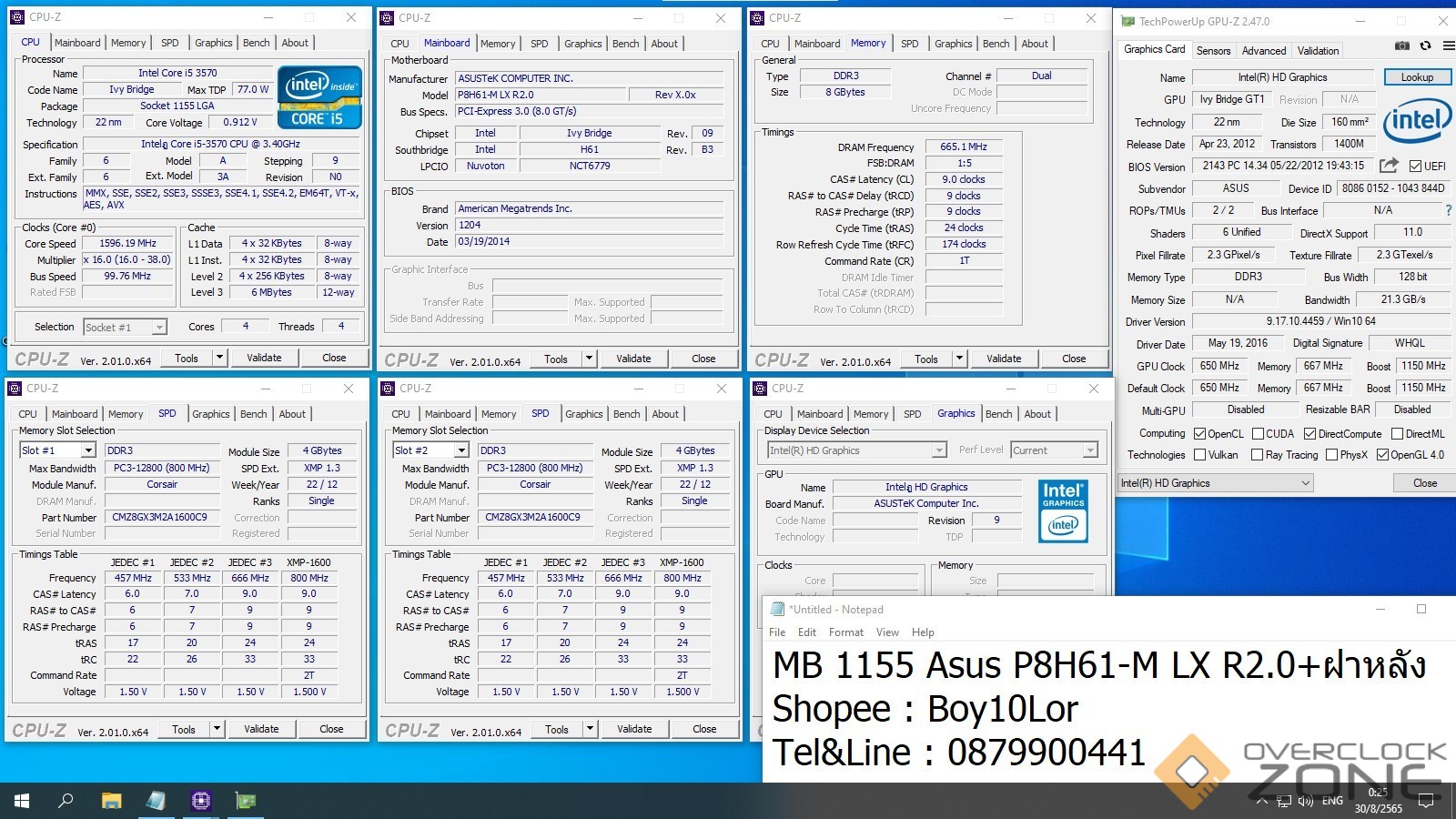Enable the Vulkan checkbox
The height and width of the screenshot is (819, 1456).
[x=1199, y=455]
